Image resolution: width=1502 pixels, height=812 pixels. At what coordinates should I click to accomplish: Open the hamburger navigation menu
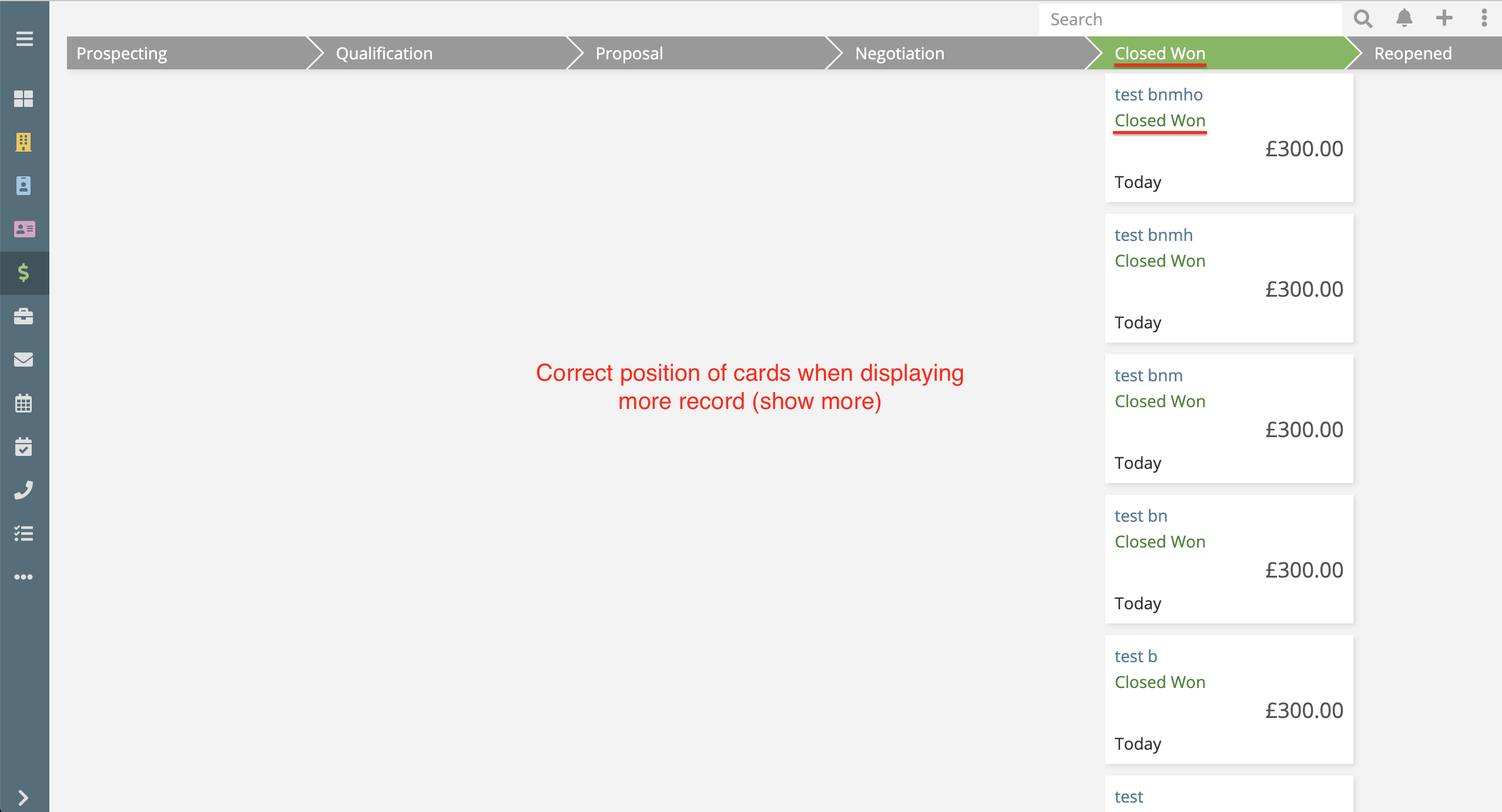24,38
